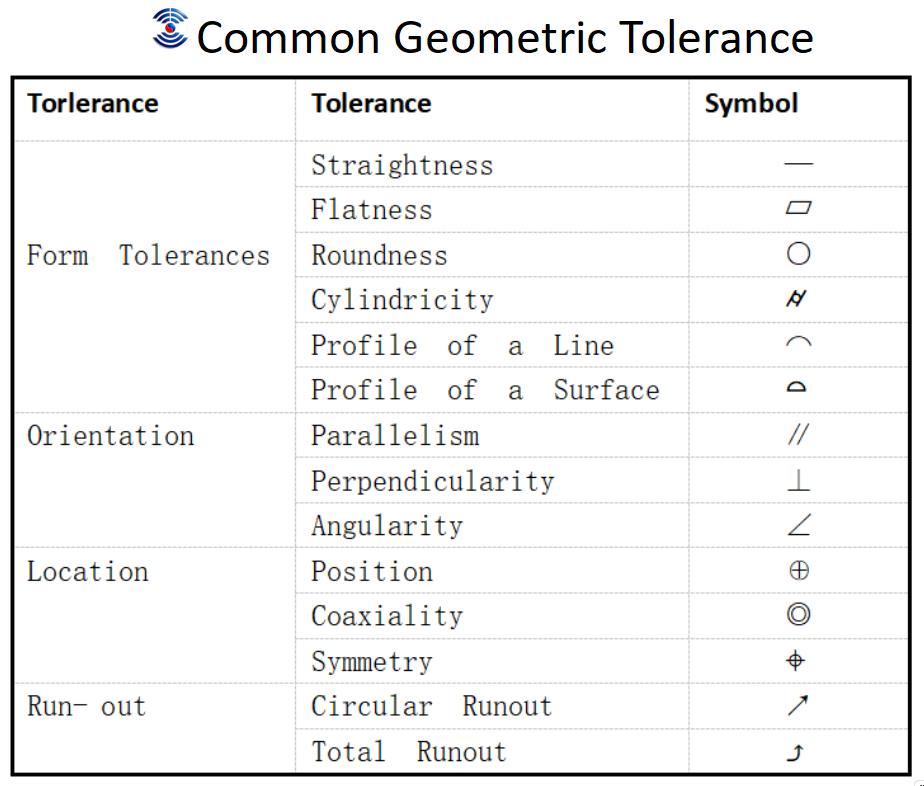Click the Symmetry symbol

point(796,660)
